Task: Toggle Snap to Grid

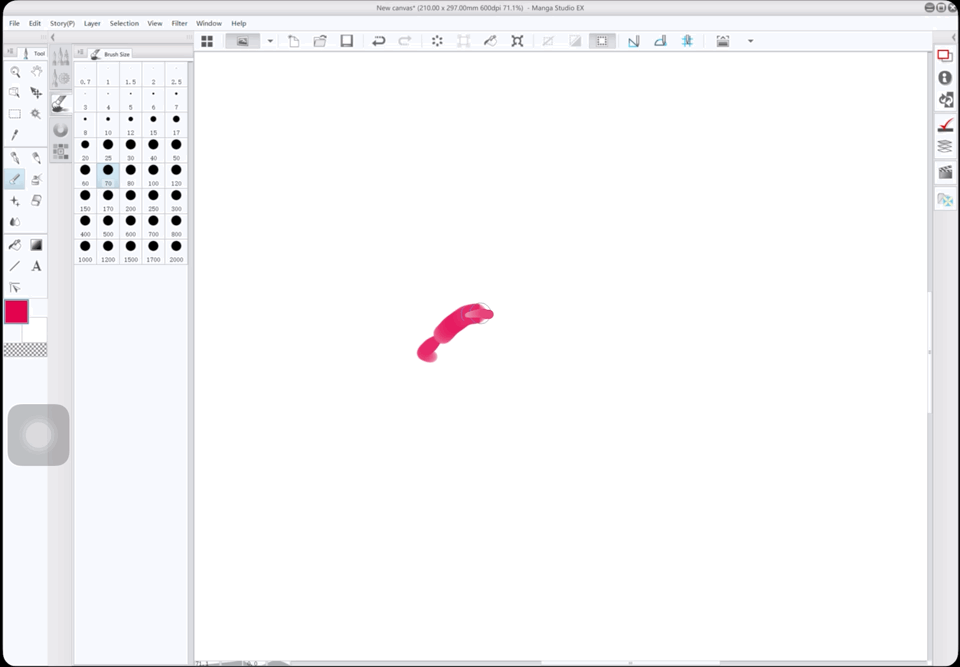Action: point(687,41)
